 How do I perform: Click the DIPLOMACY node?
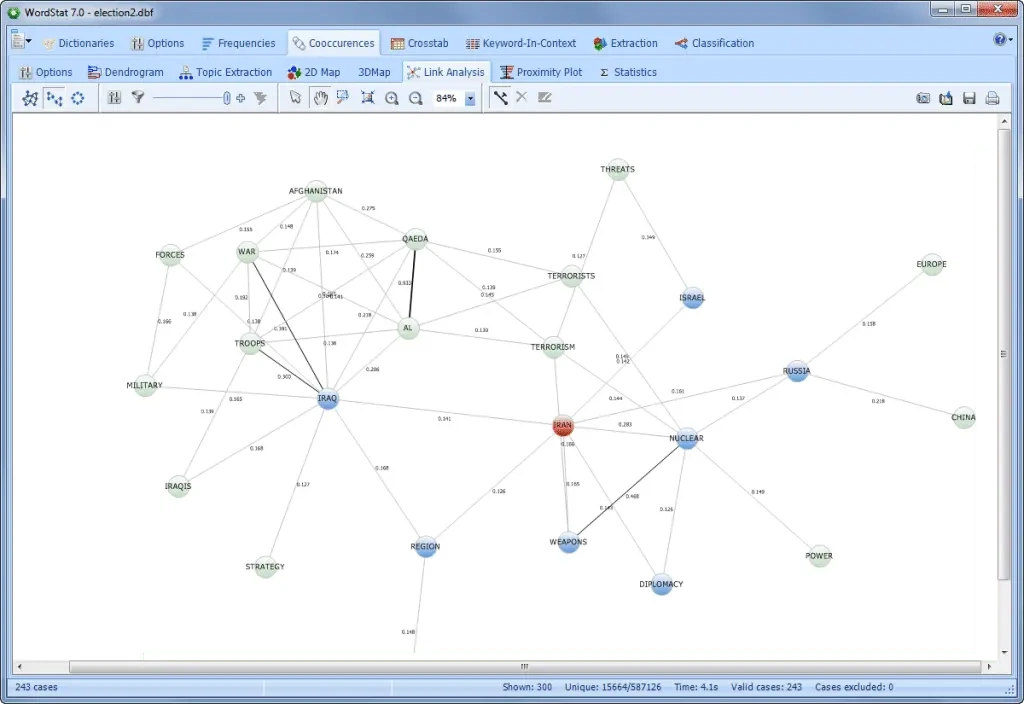pyautogui.click(x=662, y=584)
